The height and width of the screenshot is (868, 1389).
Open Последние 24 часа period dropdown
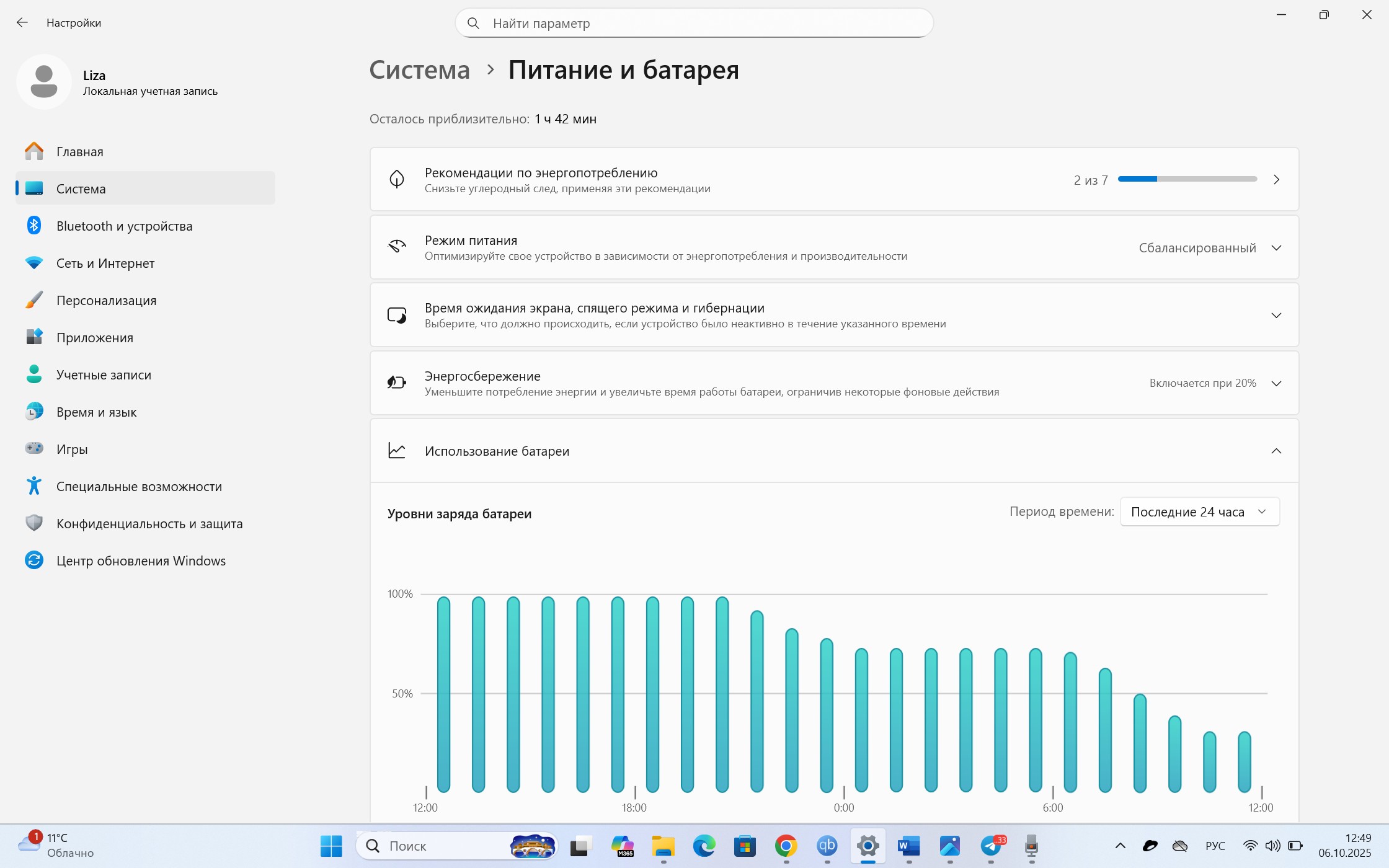(x=1199, y=511)
